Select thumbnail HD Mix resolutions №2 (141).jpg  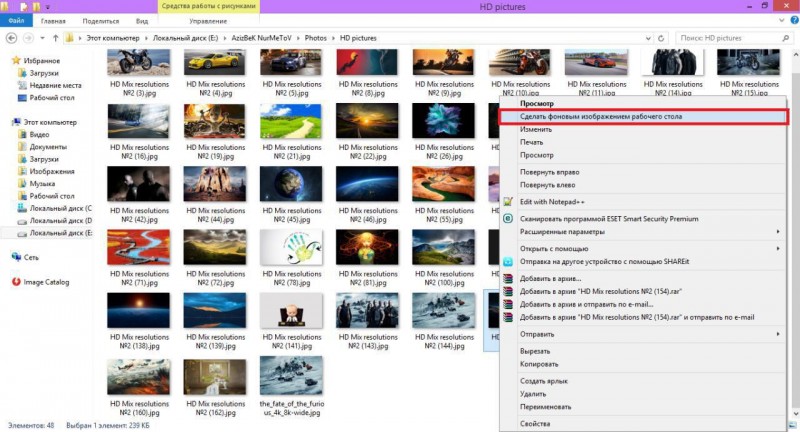click(x=291, y=311)
